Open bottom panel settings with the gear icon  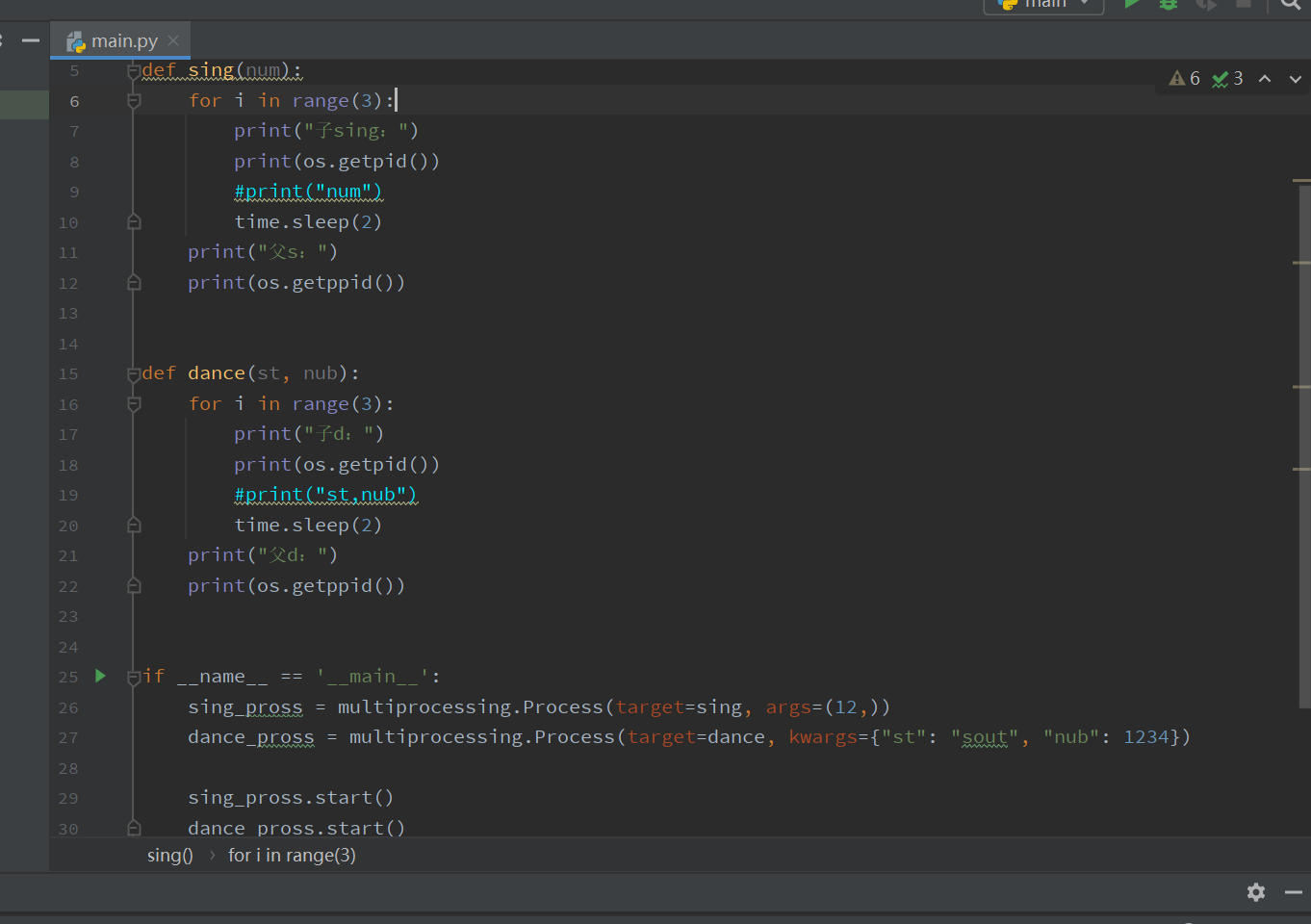pyautogui.click(x=1256, y=892)
